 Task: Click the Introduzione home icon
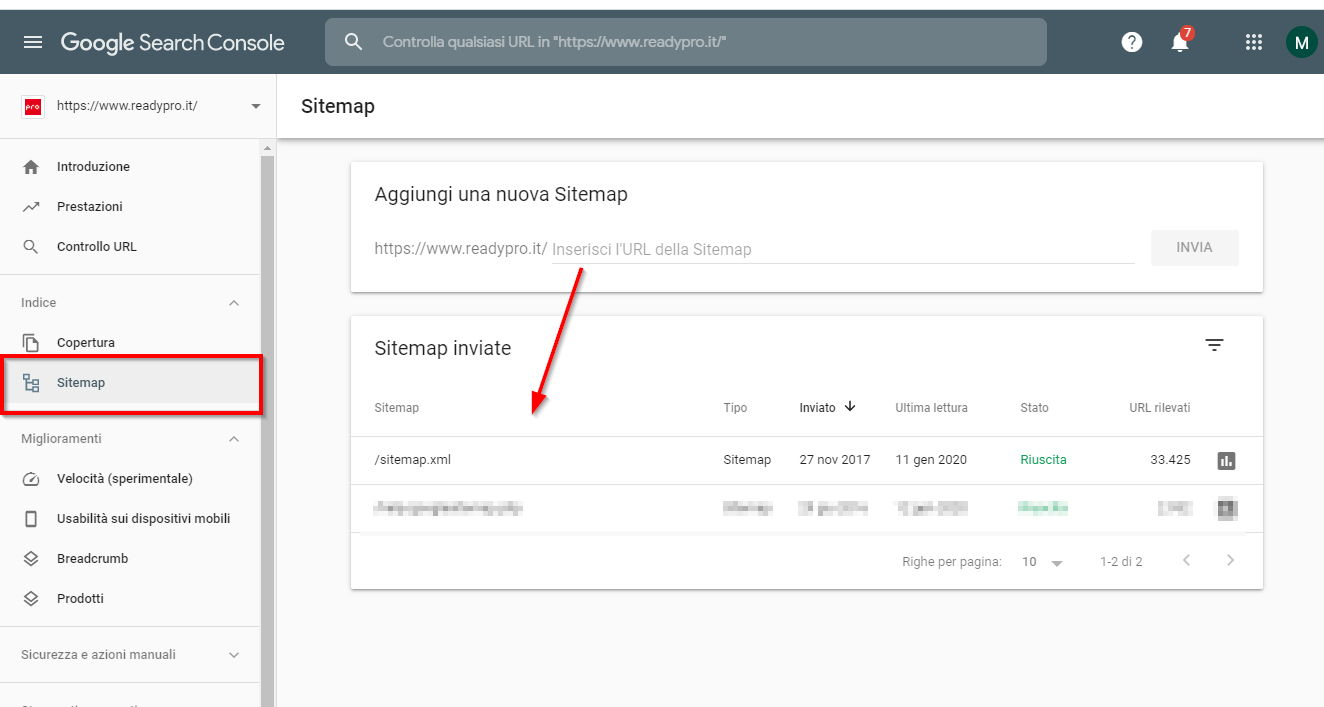click(31, 167)
